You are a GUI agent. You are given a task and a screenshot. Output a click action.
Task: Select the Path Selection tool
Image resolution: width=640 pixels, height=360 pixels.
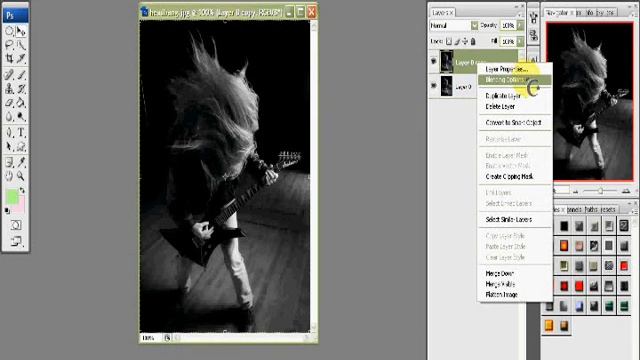pos(9,147)
